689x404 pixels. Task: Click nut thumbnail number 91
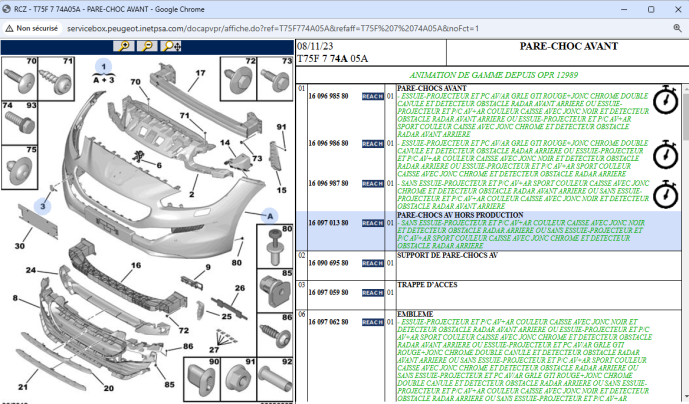coord(238,379)
